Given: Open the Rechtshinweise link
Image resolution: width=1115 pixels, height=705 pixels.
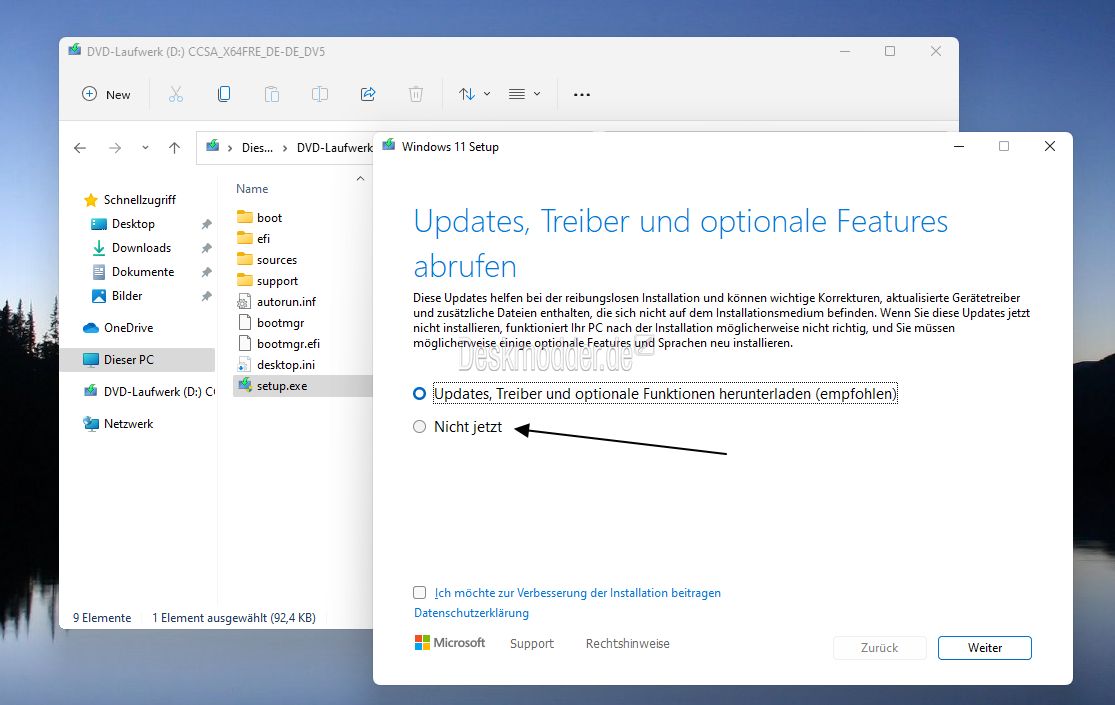Looking at the screenshot, I should (x=628, y=644).
